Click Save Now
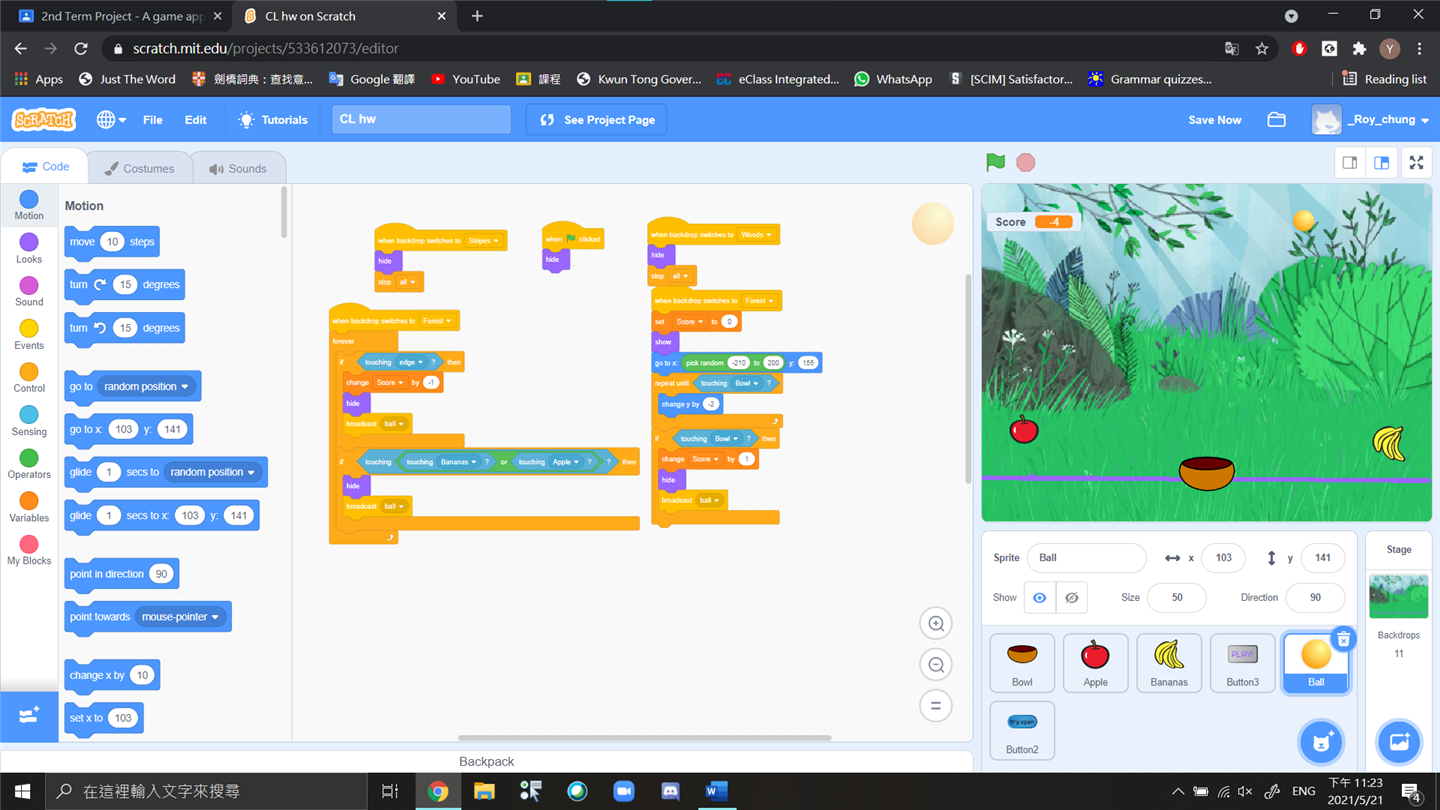 (1214, 120)
